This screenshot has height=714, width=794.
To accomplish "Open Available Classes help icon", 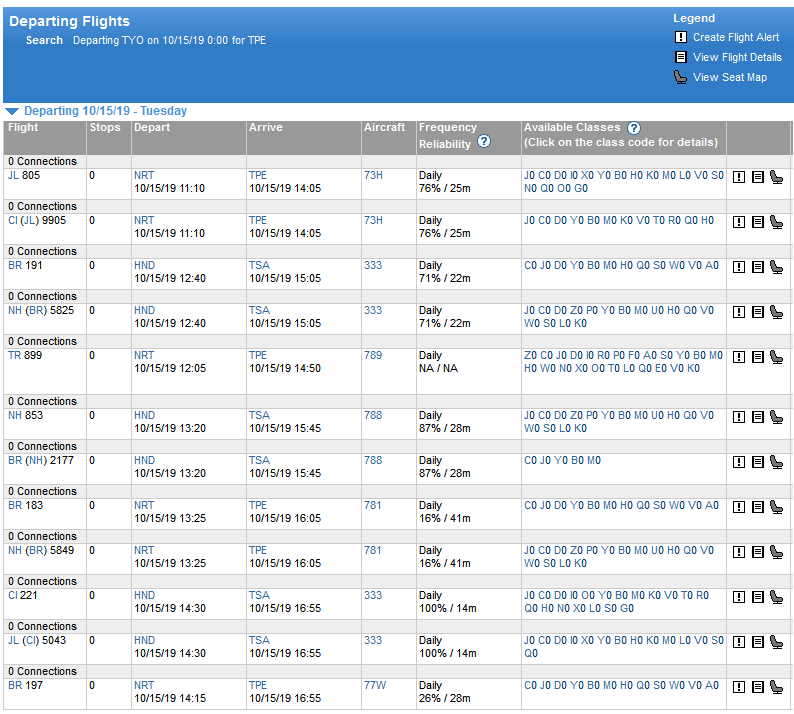I will [633, 128].
